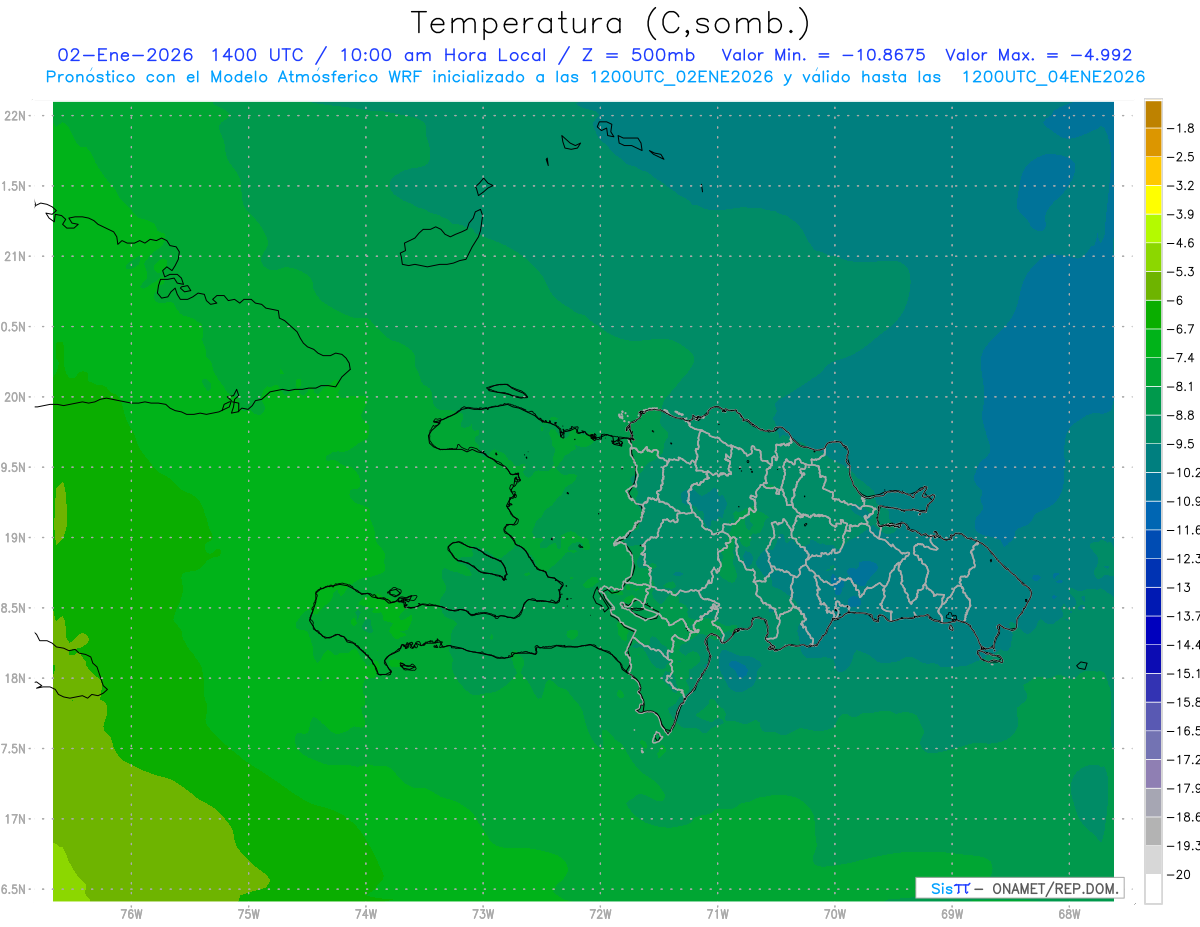Click the green colorbar segment between -6 and -6.7
Viewport: 1200px width, 927px height.
tap(1153, 315)
